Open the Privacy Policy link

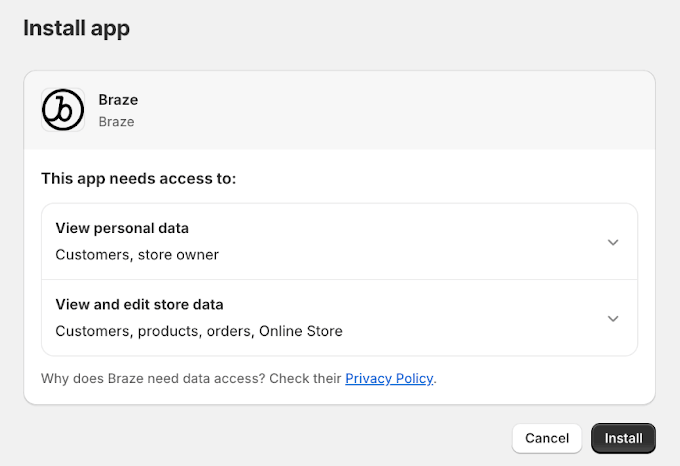[389, 378]
